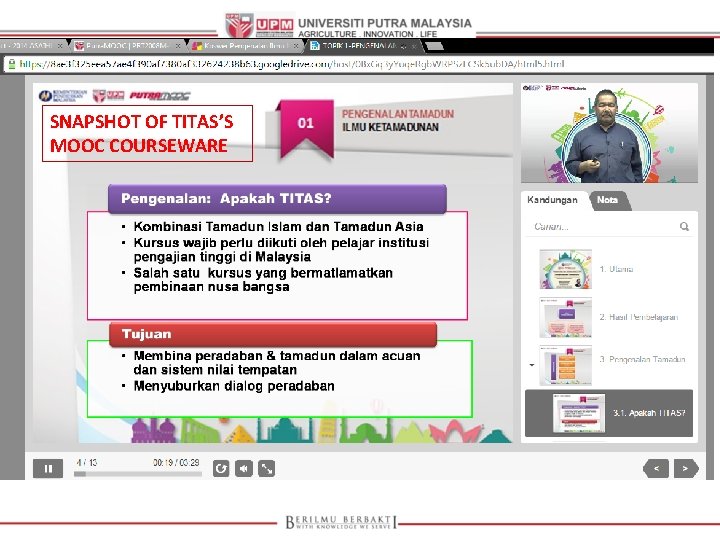Click the text Menyuburkan dialog peradaban

click(234, 386)
